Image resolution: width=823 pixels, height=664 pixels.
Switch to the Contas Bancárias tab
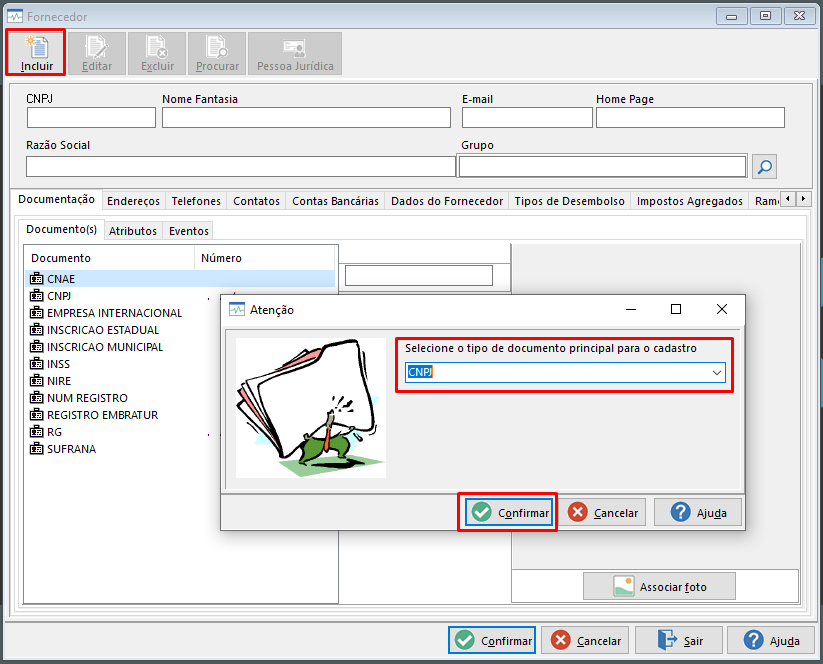coord(335,201)
